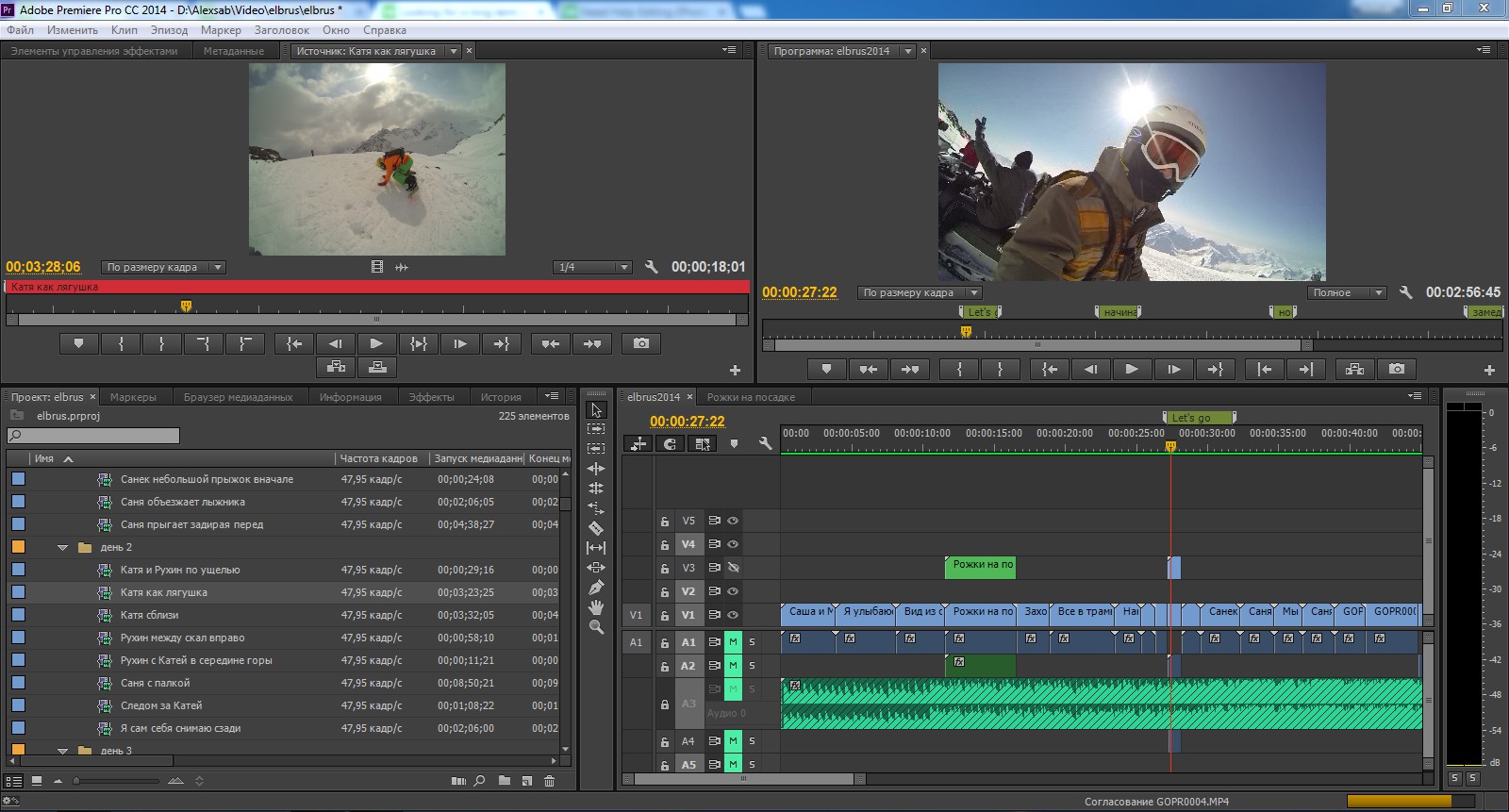The width and height of the screenshot is (1509, 812).
Task: Switch to the Эффекты tab
Action: [x=431, y=397]
